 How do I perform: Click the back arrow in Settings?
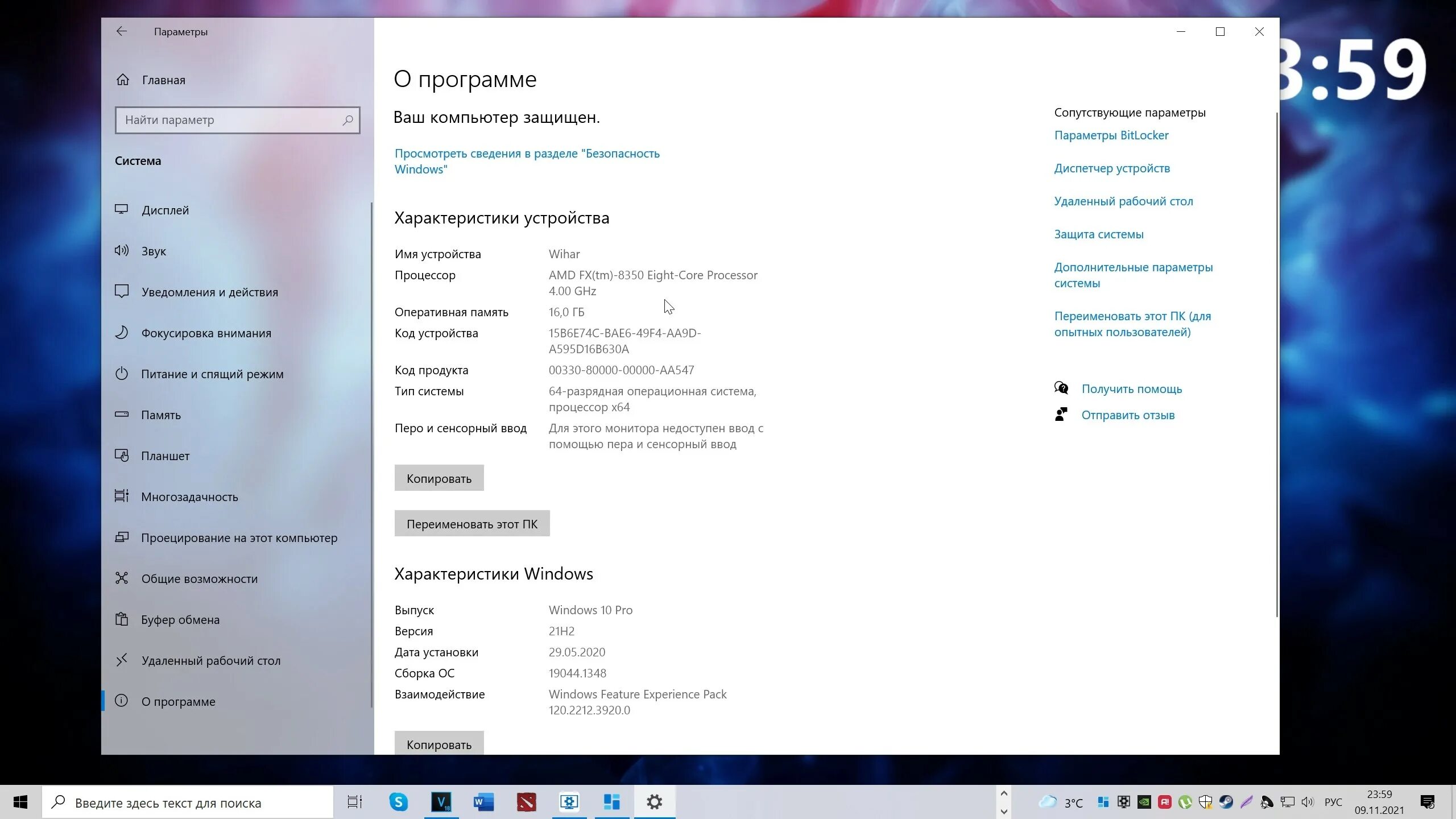click(121, 31)
